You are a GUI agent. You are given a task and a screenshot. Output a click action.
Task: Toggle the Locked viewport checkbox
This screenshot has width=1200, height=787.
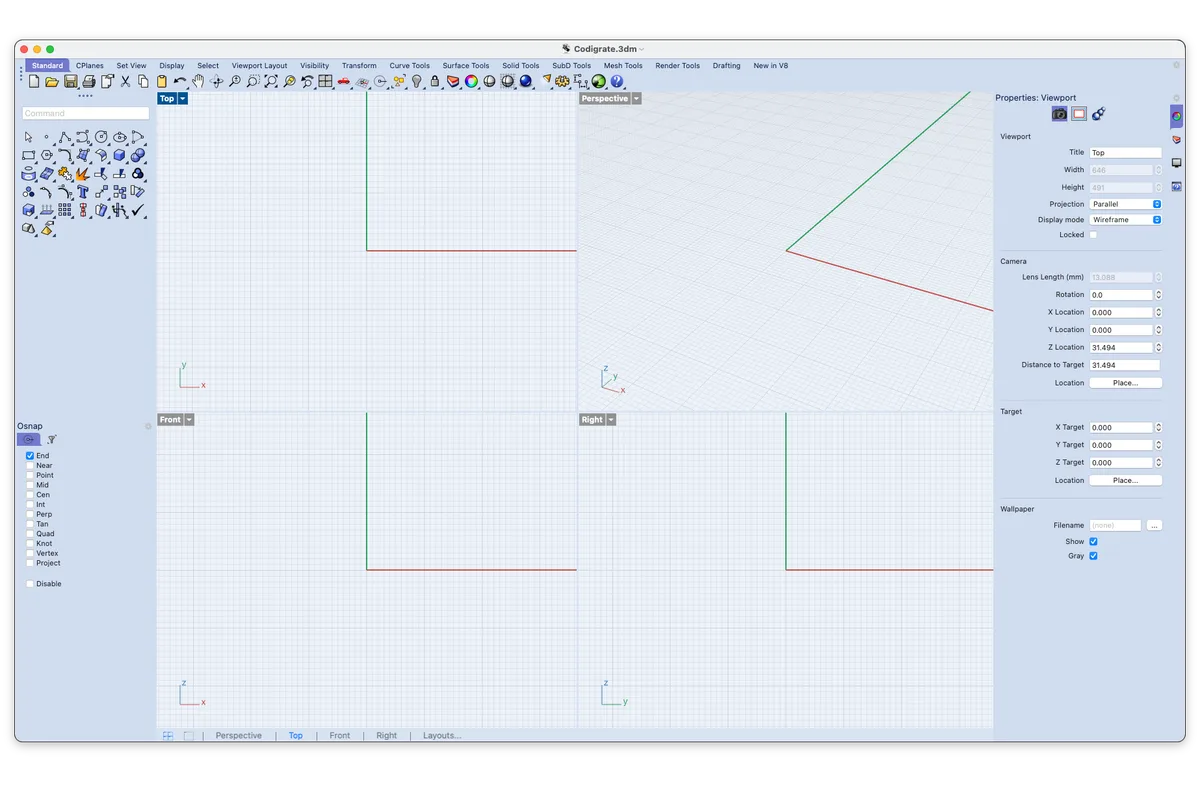point(1093,235)
